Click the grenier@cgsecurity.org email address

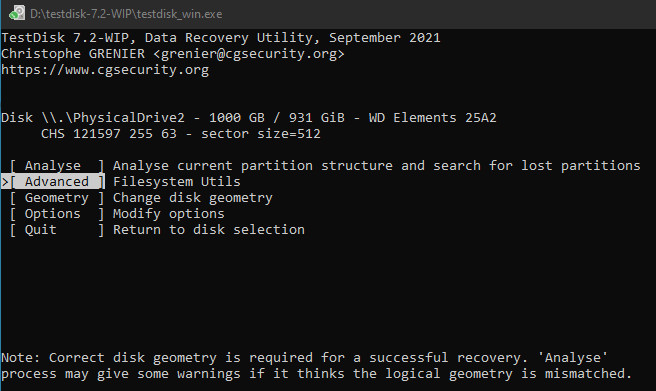pos(249,54)
